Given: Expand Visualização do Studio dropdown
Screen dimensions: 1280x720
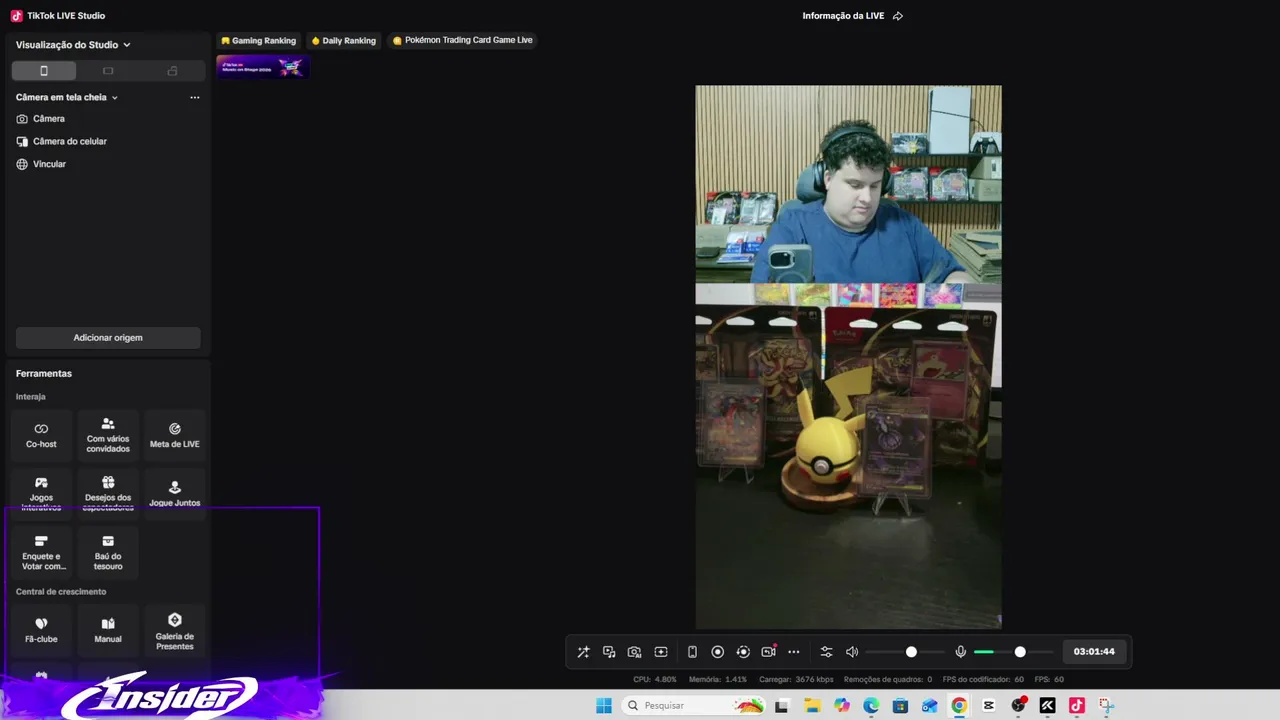Looking at the screenshot, I should pyautogui.click(x=73, y=45).
